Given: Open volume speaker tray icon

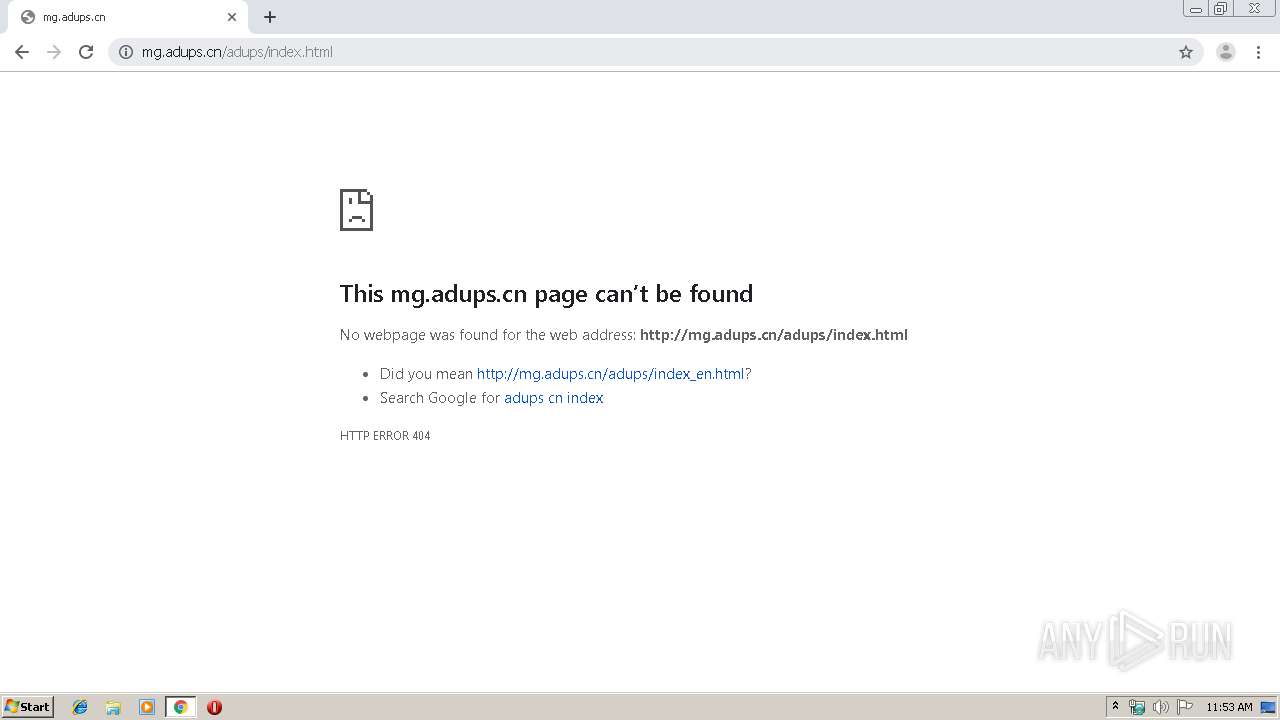Looking at the screenshot, I should [1161, 707].
